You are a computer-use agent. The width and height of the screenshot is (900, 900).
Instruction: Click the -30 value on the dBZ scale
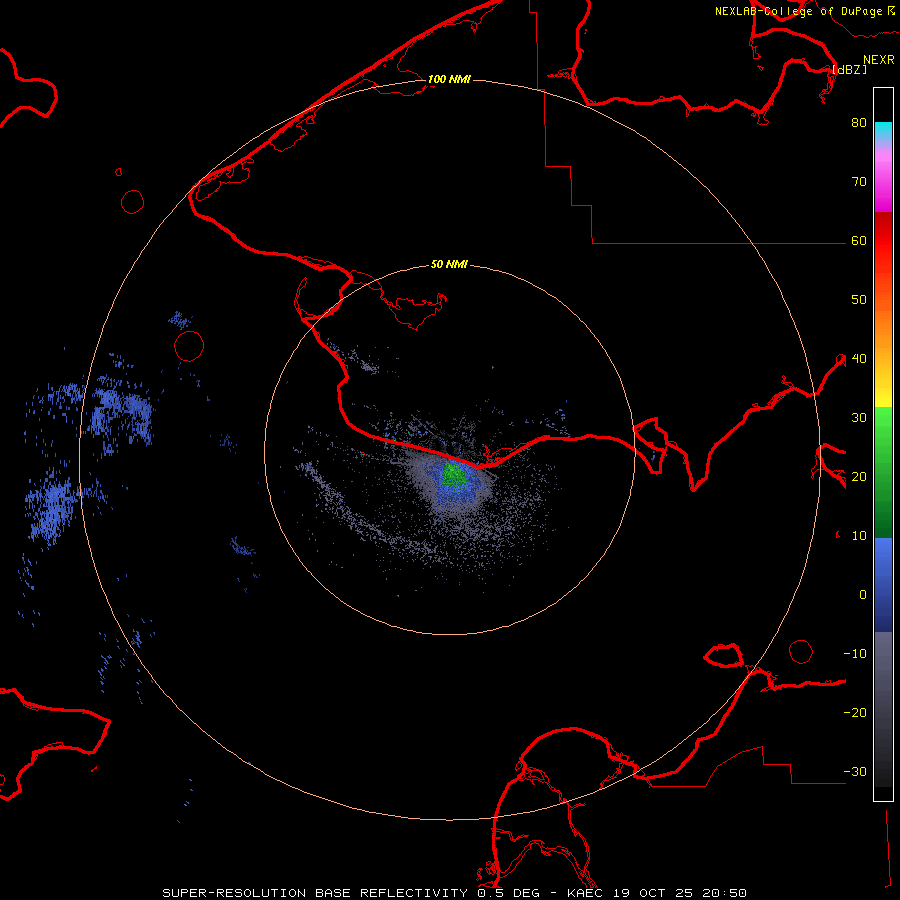click(x=855, y=772)
